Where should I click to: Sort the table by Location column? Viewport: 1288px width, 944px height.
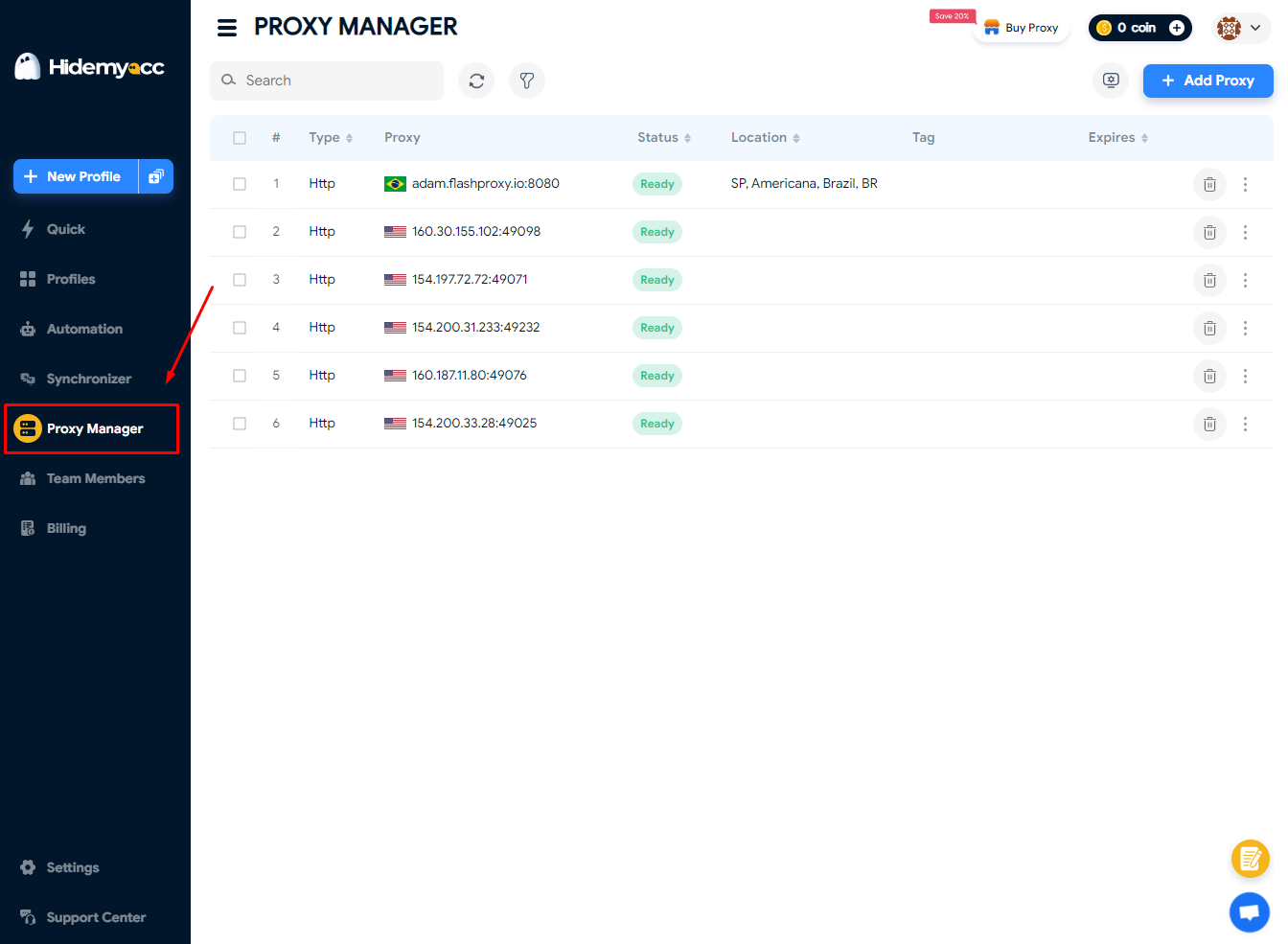(765, 138)
